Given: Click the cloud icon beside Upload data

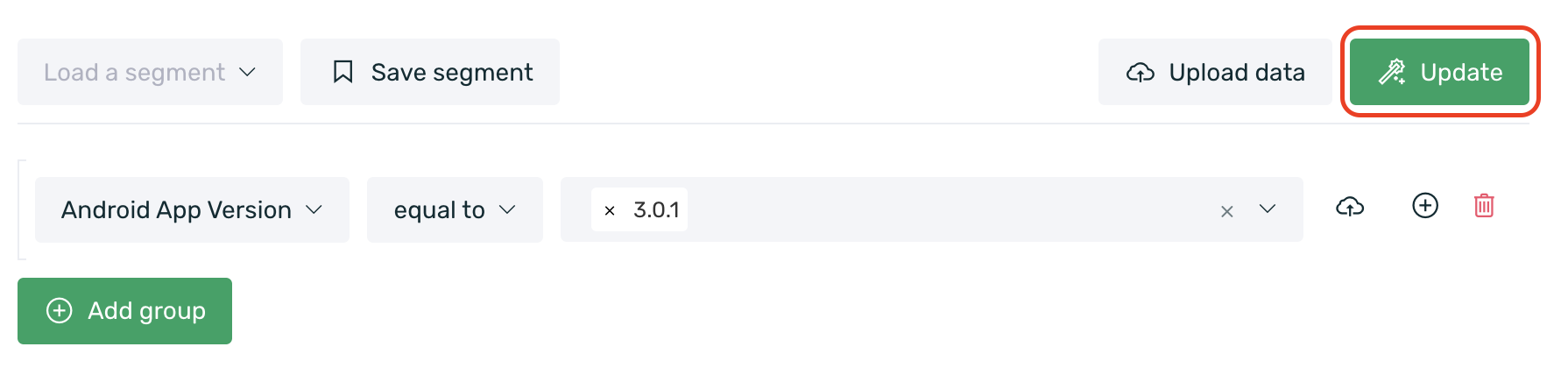Looking at the screenshot, I should tap(1140, 73).
